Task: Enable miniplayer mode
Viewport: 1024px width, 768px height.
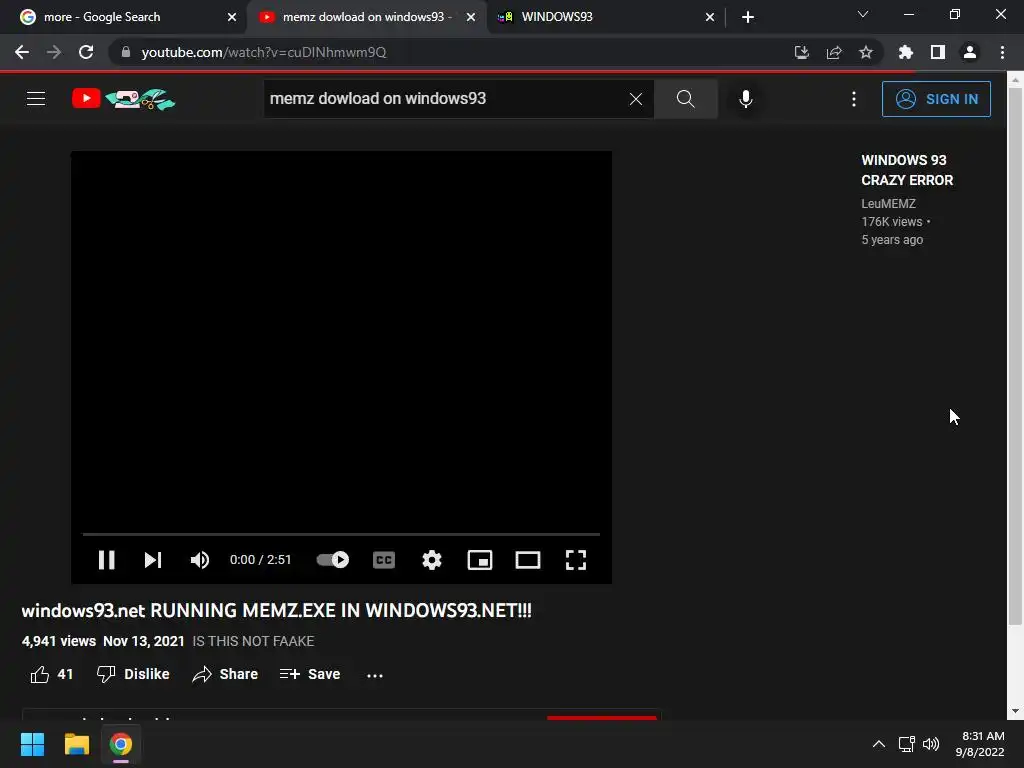Action: [x=480, y=560]
